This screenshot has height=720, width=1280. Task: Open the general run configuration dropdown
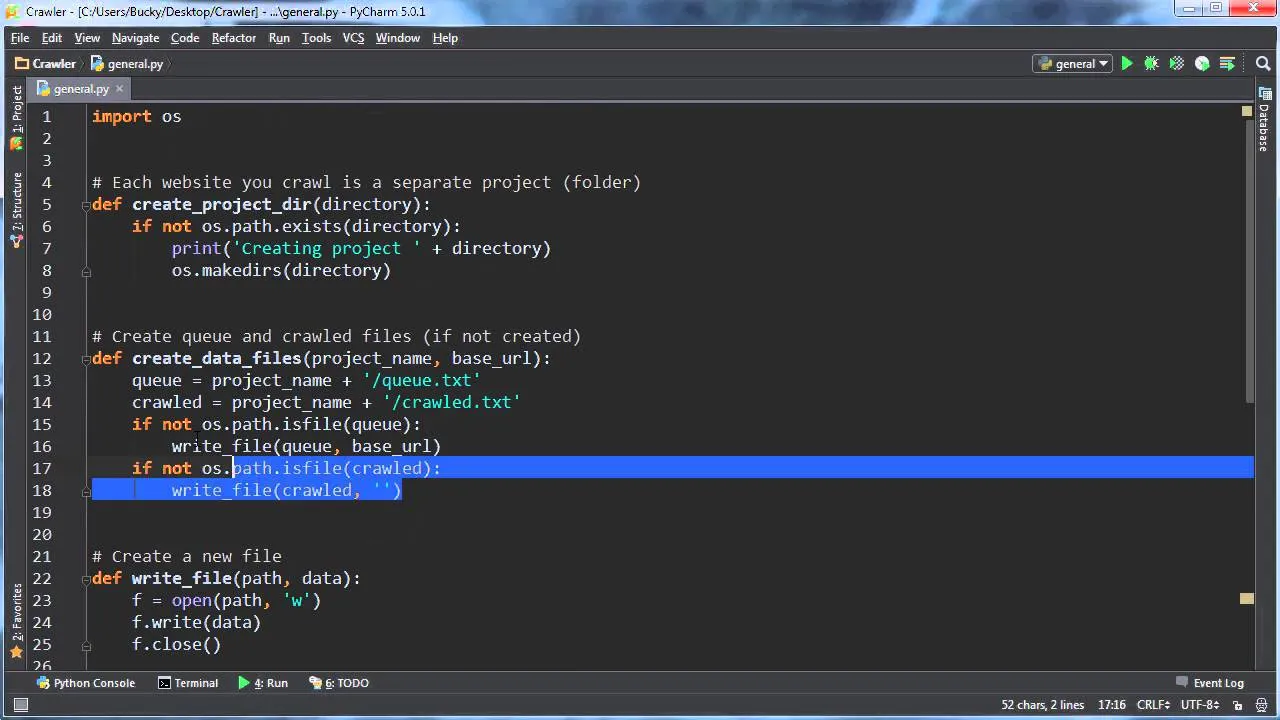(x=1072, y=63)
